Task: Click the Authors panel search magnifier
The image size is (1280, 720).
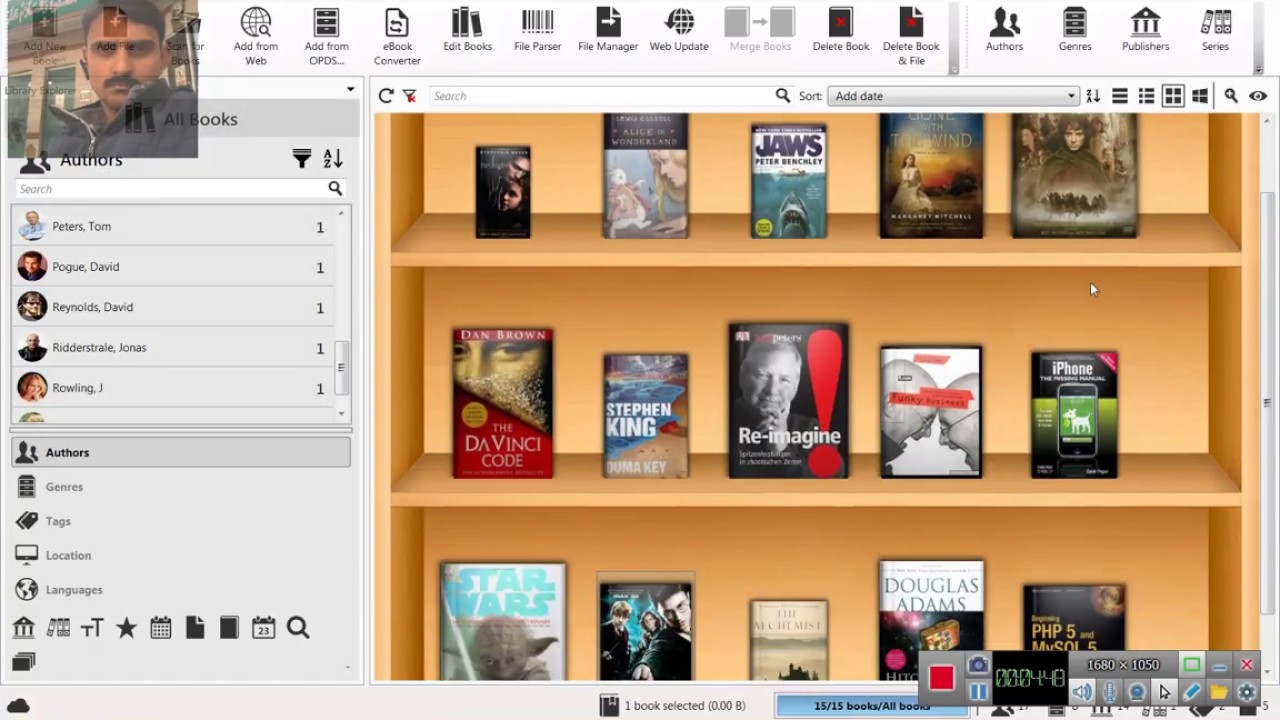Action: (335, 189)
